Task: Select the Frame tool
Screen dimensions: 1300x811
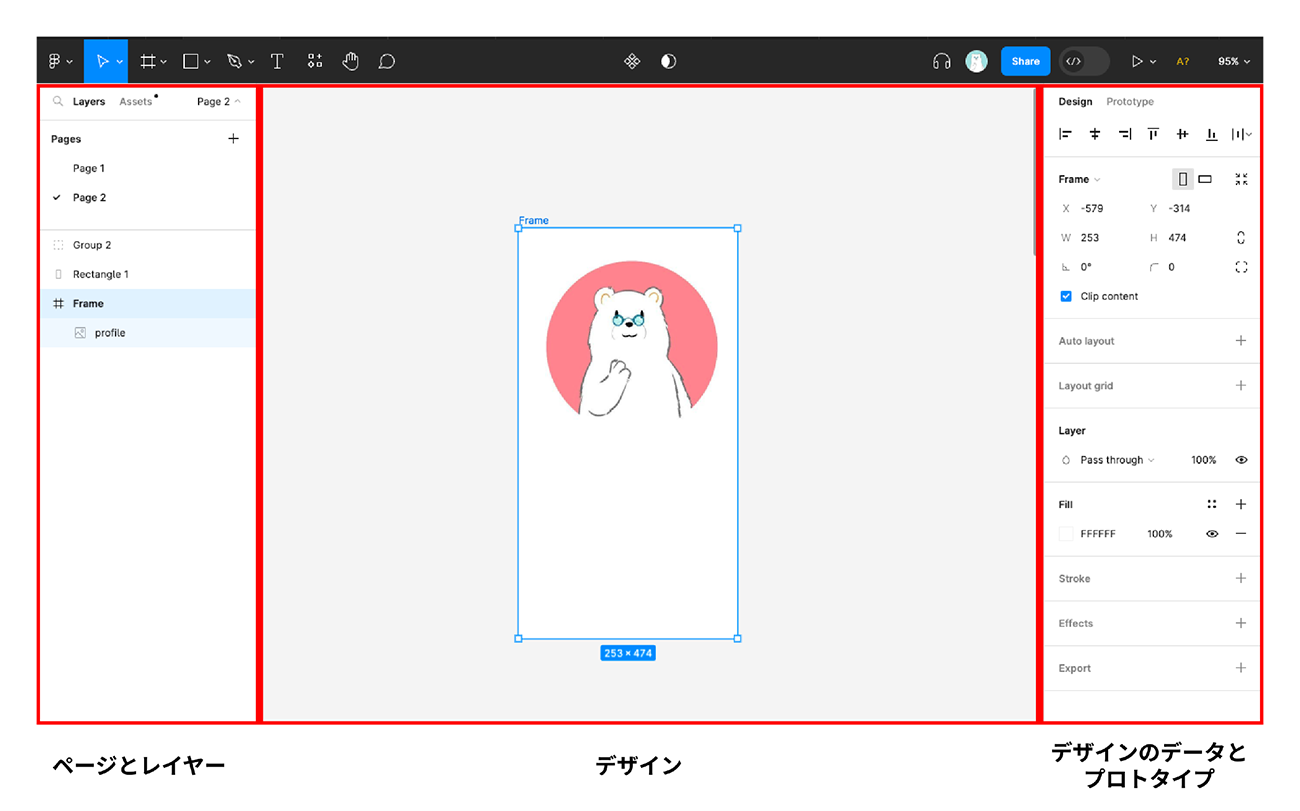Action: [x=147, y=61]
